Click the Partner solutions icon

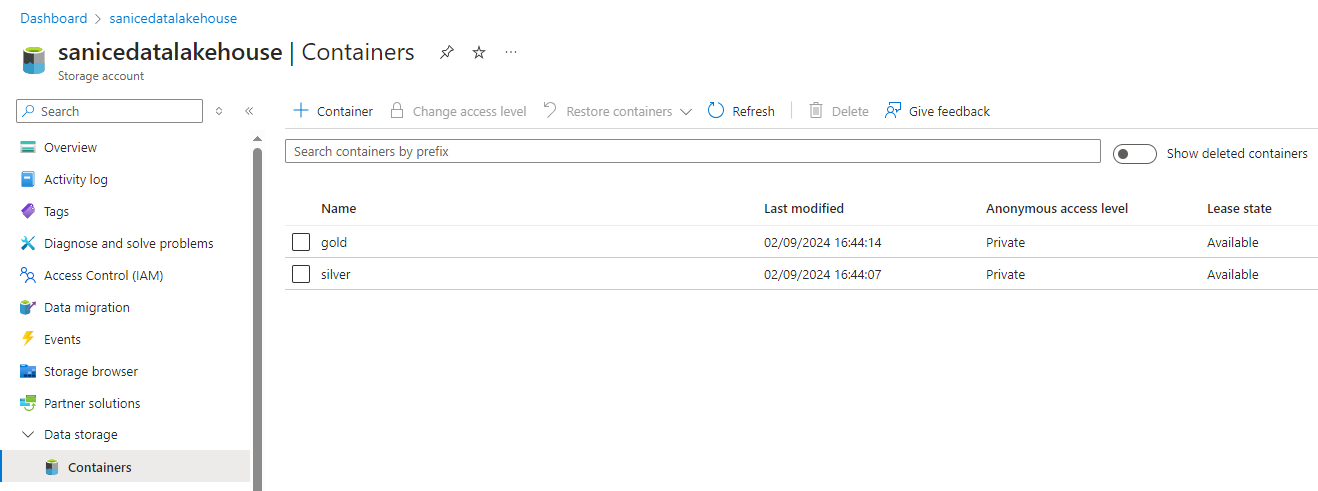(28, 404)
